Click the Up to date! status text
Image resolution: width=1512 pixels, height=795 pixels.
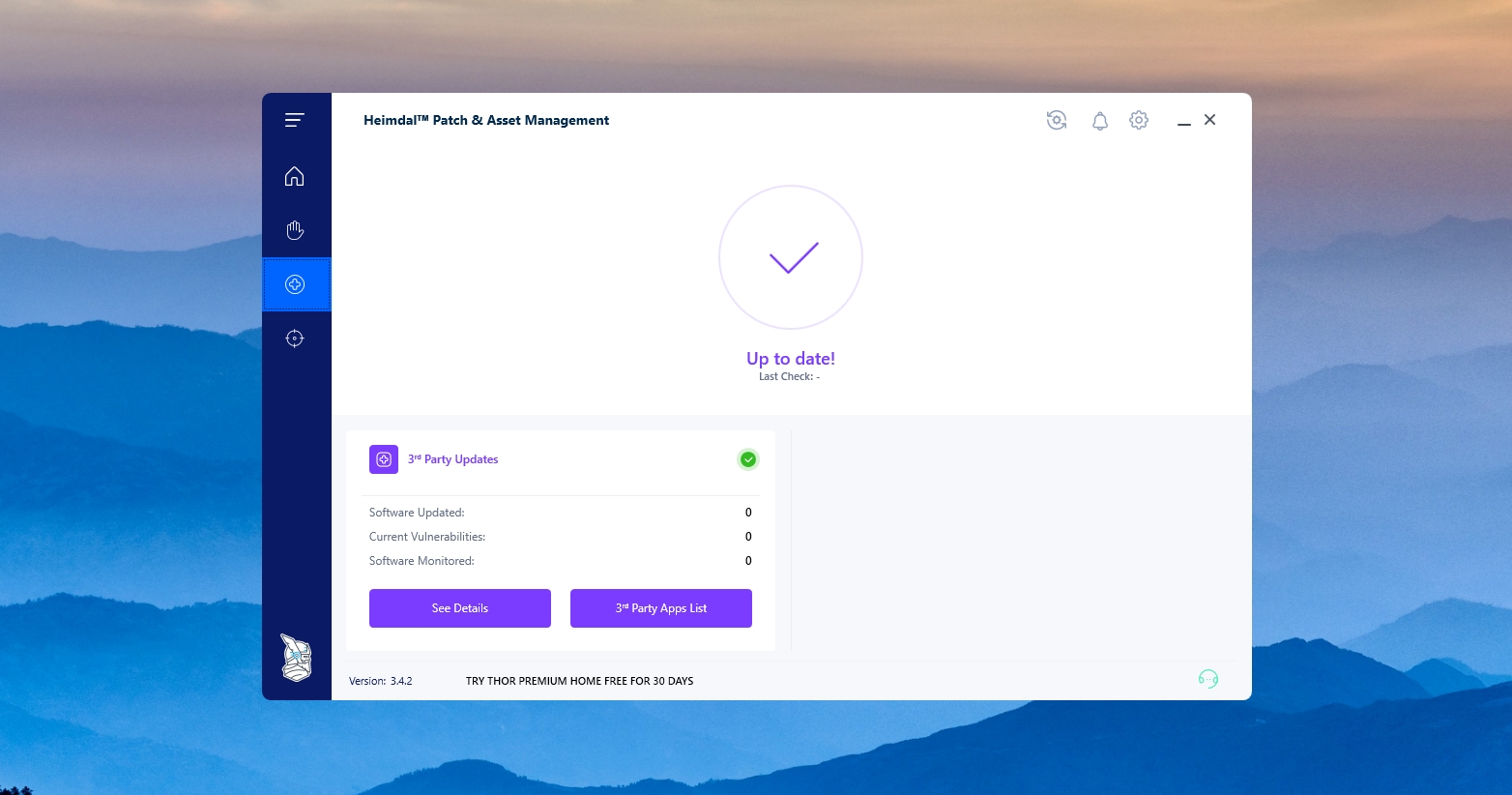pos(791,359)
